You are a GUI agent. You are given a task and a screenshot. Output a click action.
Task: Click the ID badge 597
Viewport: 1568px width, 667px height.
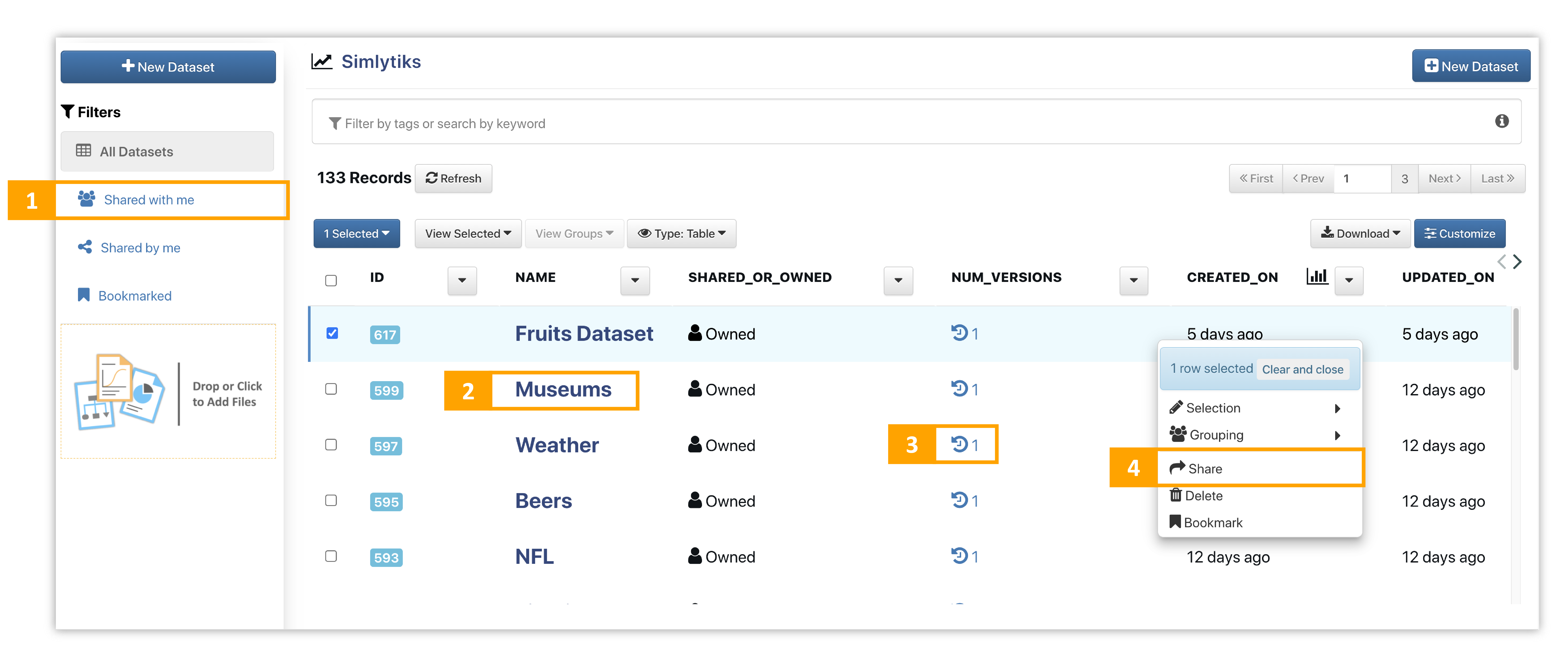(x=386, y=446)
